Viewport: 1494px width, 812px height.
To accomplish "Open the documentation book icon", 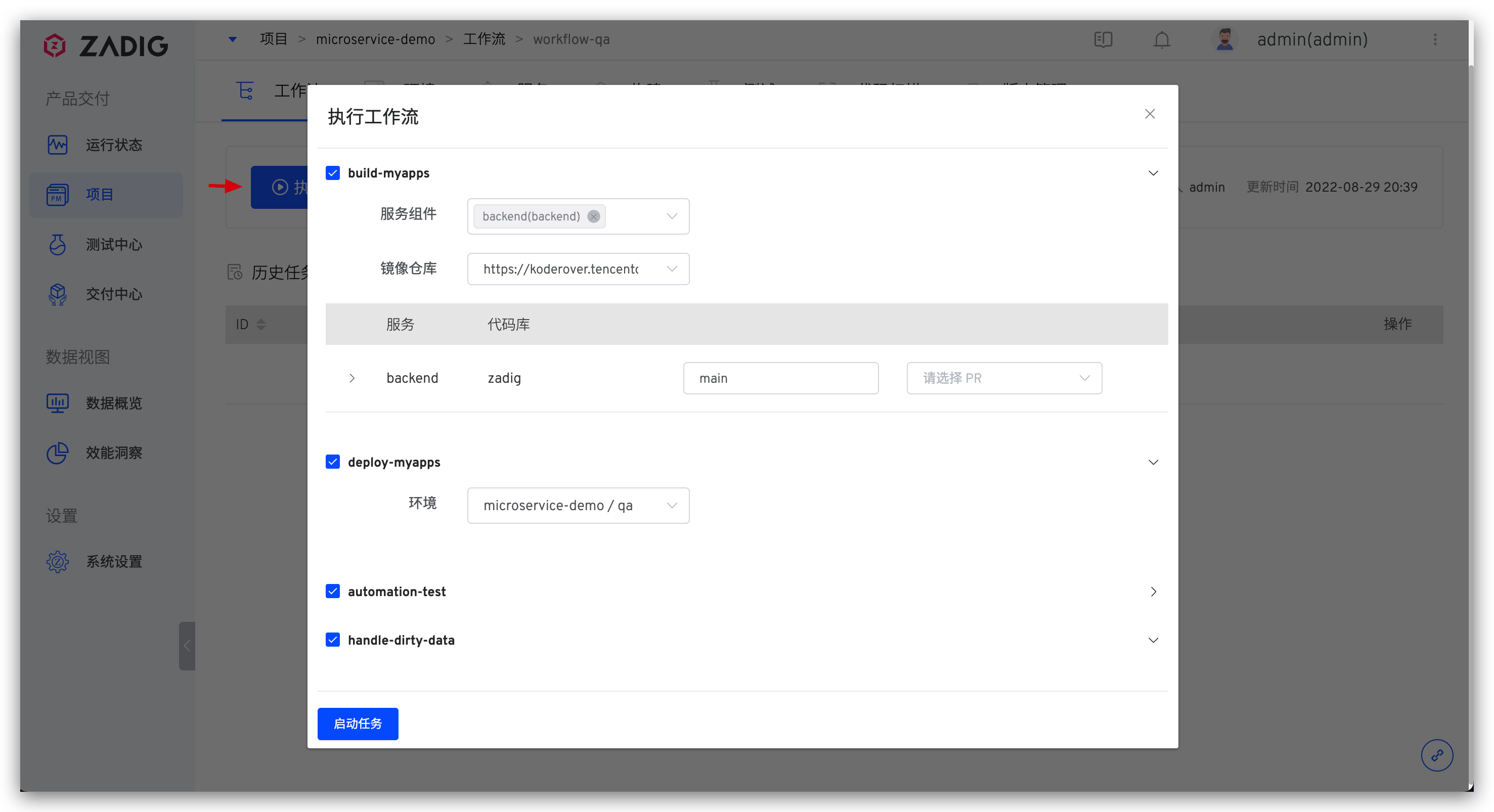I will [x=1103, y=39].
